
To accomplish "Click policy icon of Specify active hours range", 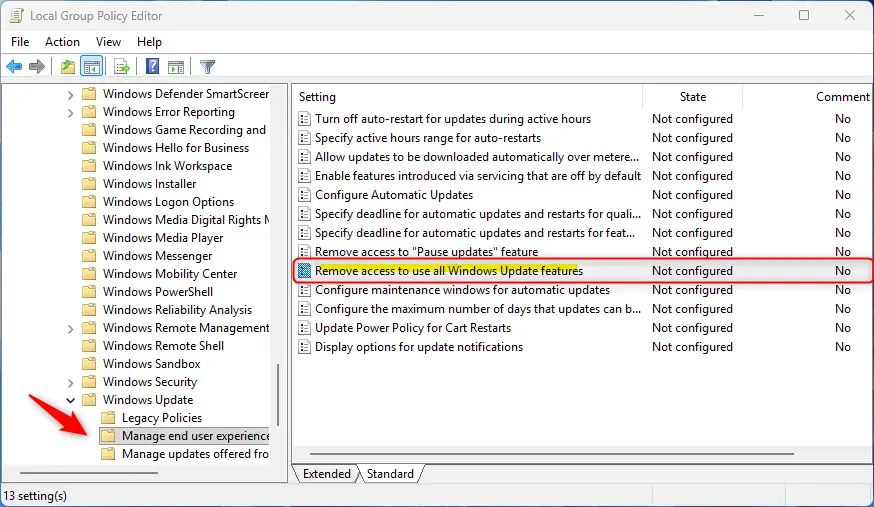I will pyautogui.click(x=304, y=138).
